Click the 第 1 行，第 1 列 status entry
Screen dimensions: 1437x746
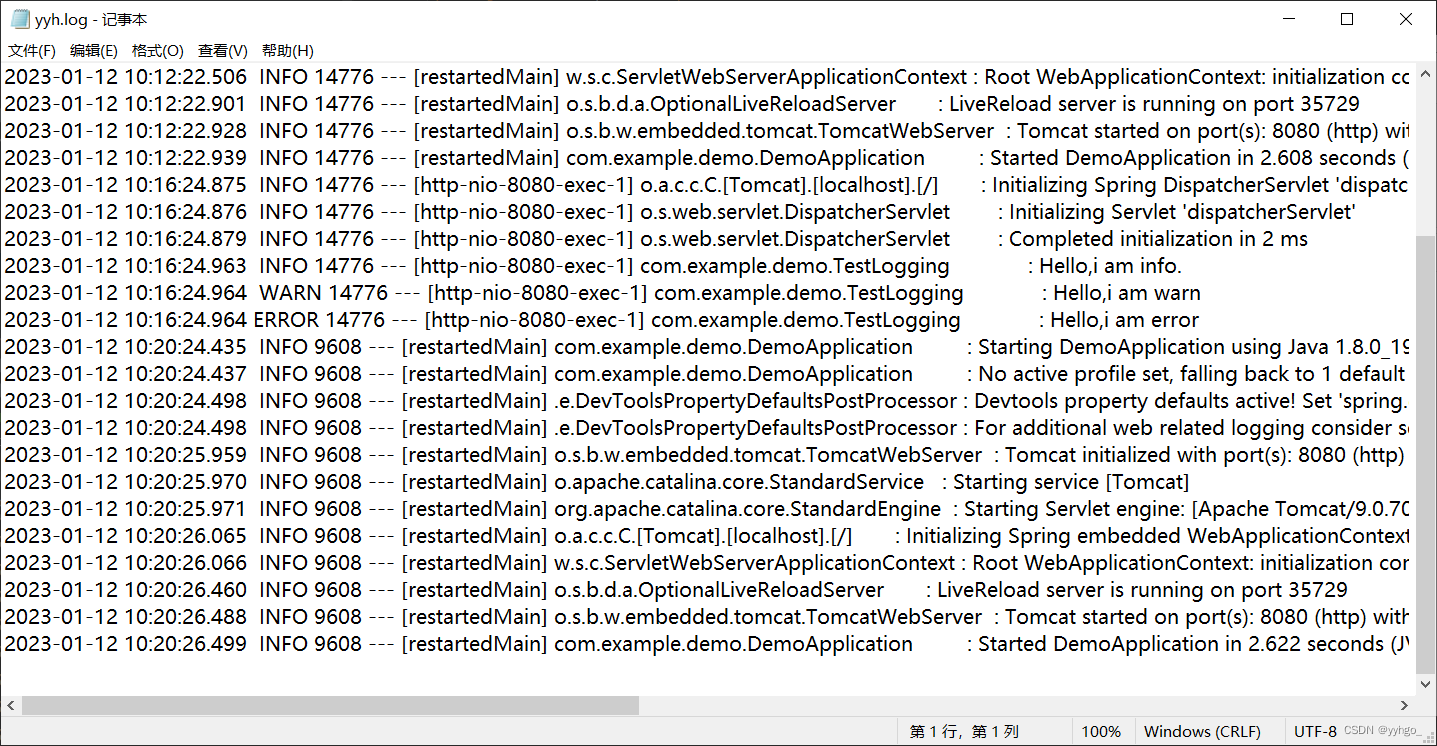click(x=964, y=732)
